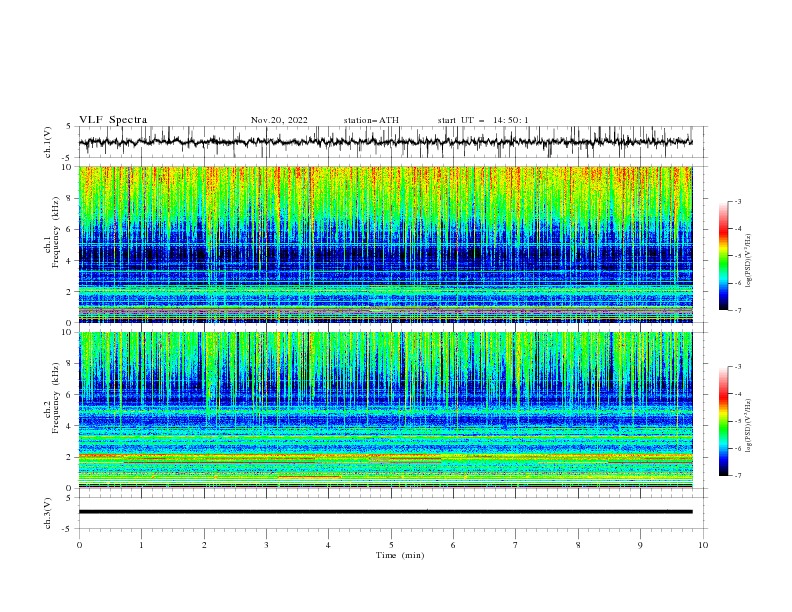
Task: Click the ch.1 frequency axis tick "8"
Action: (x=71, y=198)
